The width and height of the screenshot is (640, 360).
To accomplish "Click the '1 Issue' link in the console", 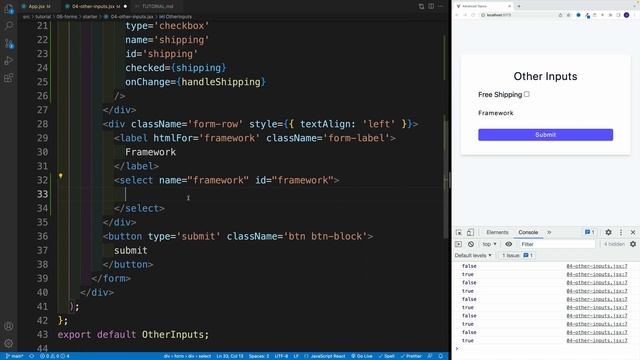I will click(x=518, y=256).
